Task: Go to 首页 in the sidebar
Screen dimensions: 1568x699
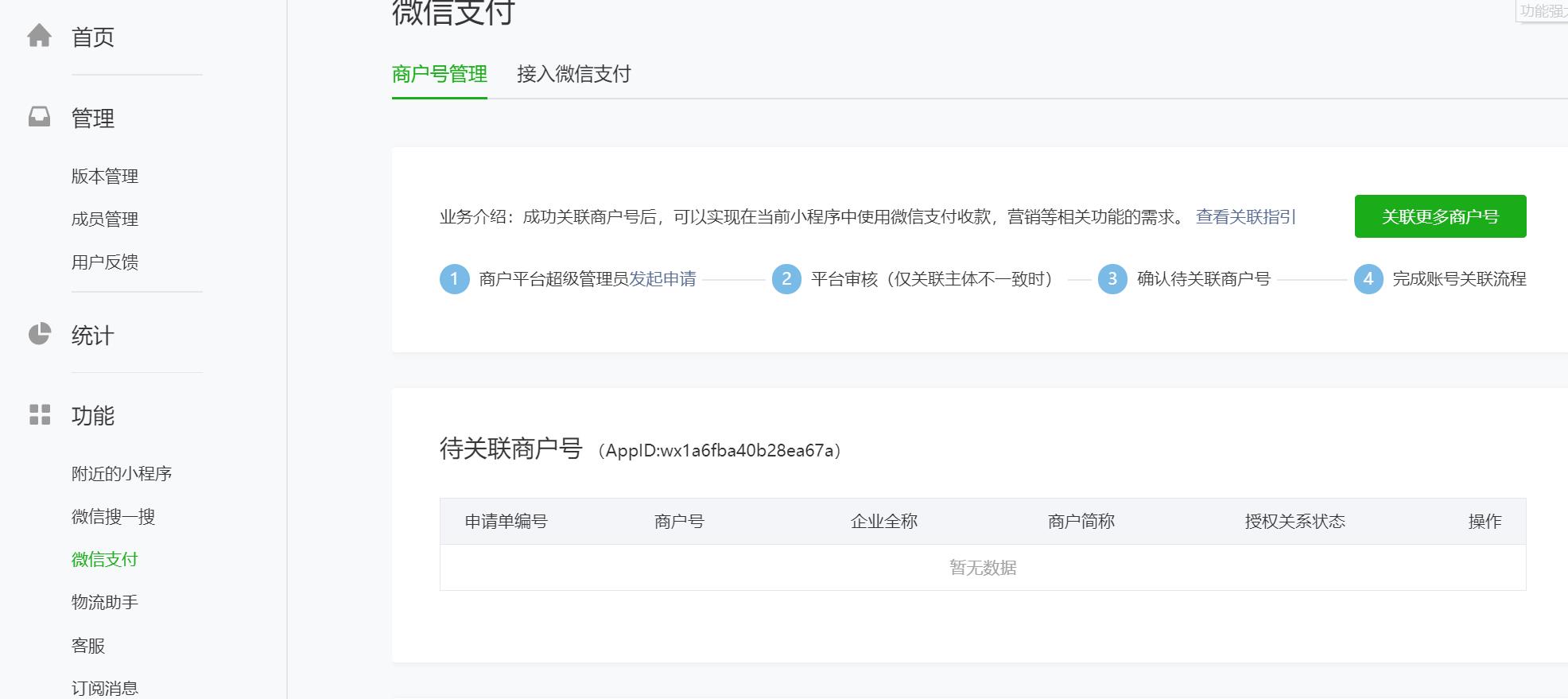Action: 93,37
